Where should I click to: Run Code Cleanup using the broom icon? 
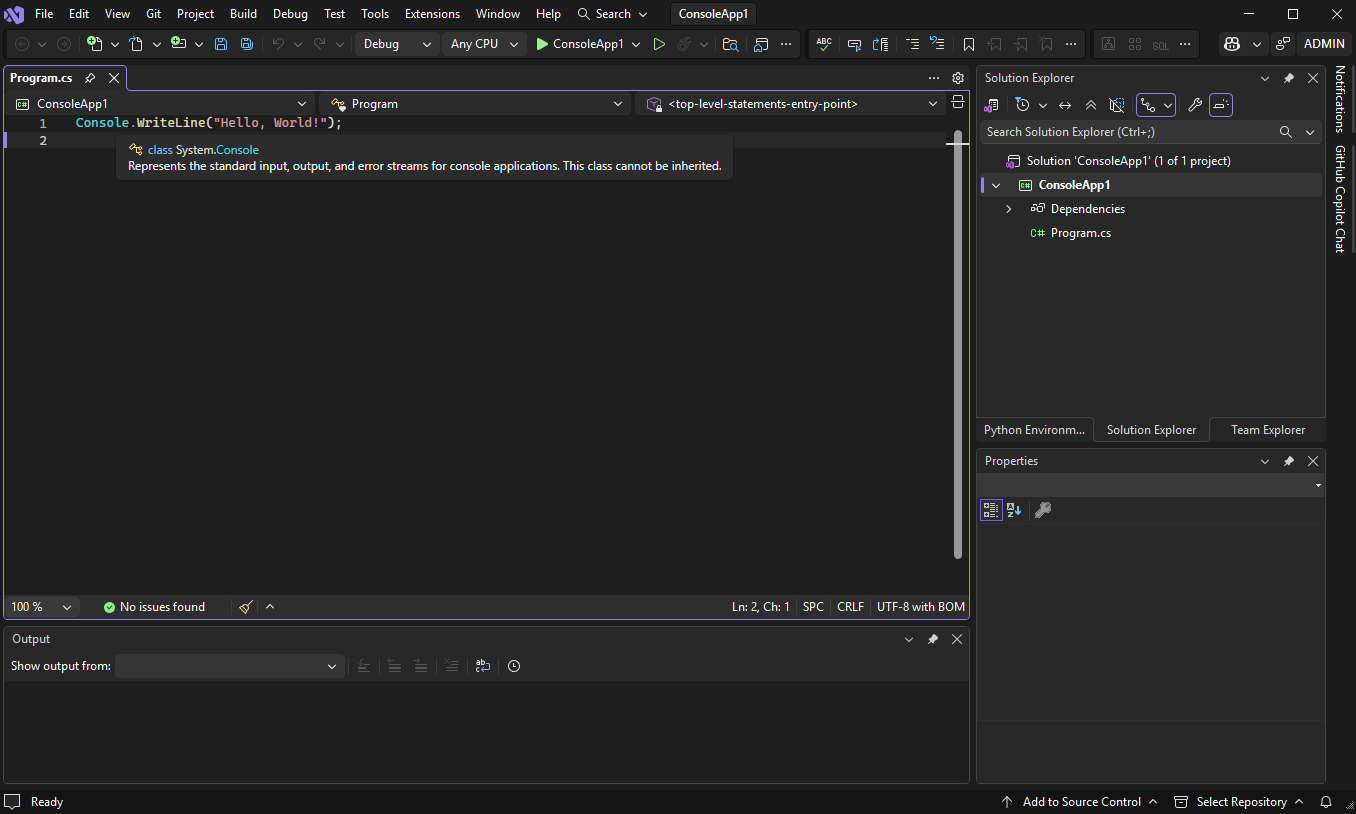(x=245, y=606)
